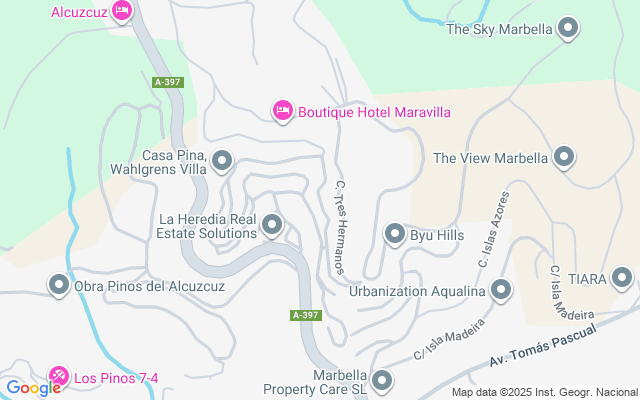Click the Byu Hills location pin
The image size is (640, 400).
[395, 235]
